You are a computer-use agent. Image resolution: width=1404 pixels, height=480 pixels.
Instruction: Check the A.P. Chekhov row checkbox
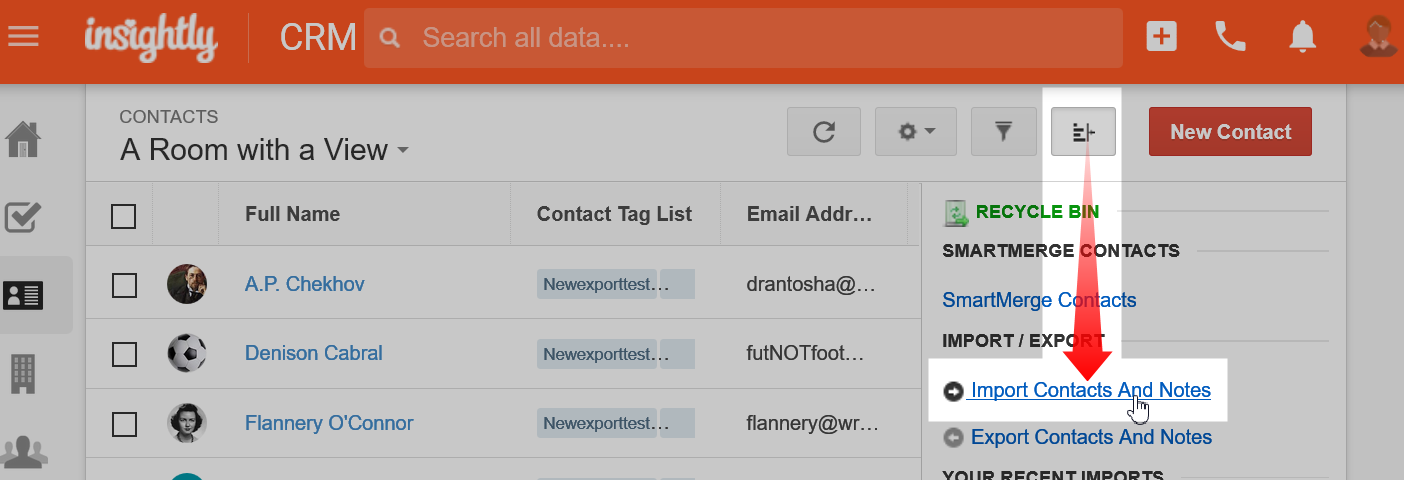pyautogui.click(x=124, y=285)
